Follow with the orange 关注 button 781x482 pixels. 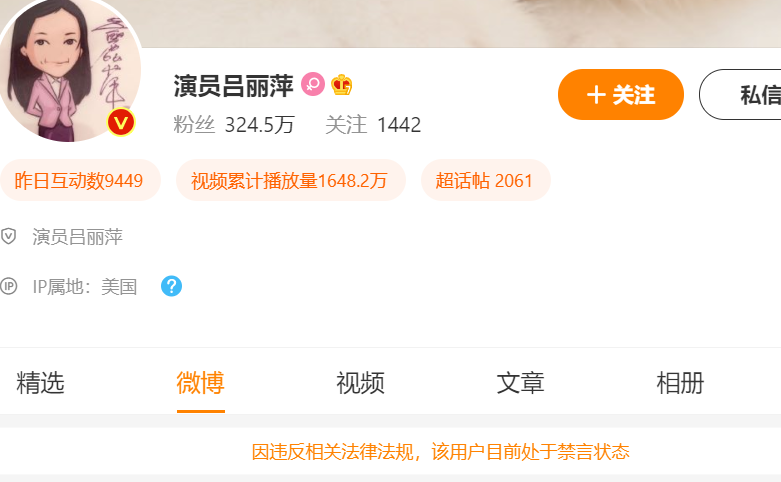point(621,95)
